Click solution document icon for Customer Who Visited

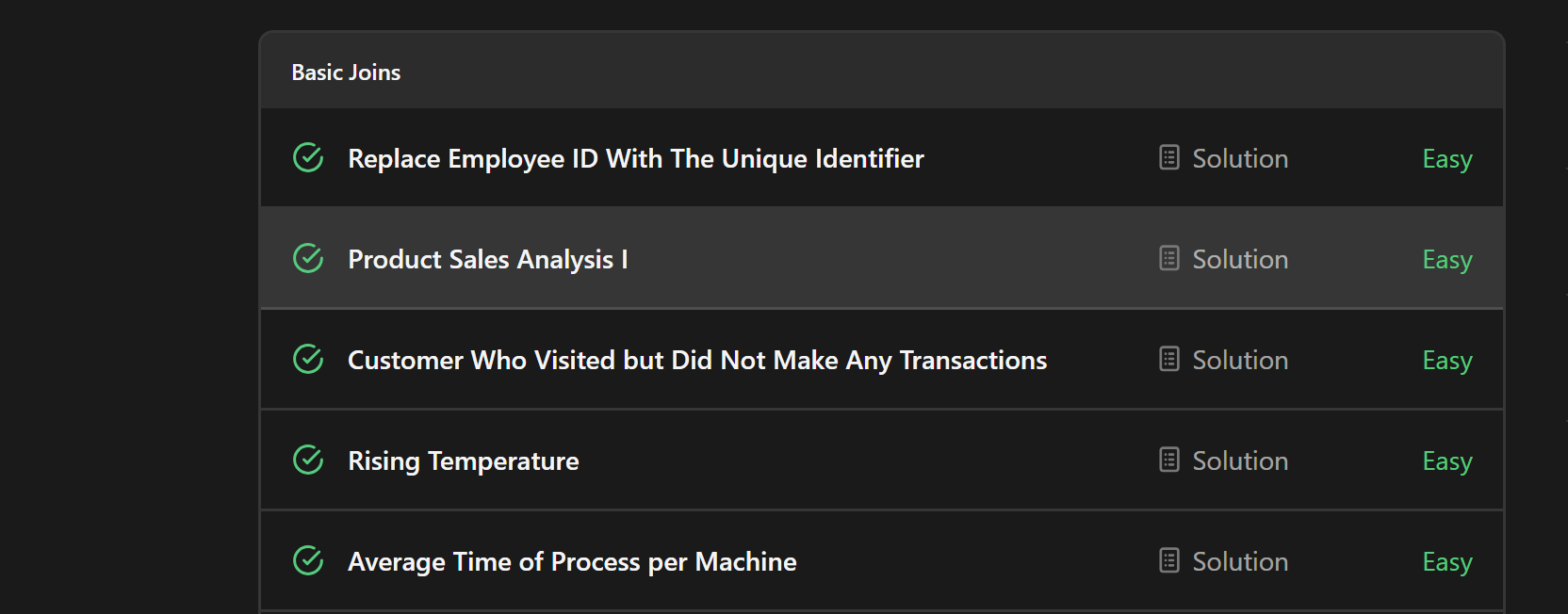pyautogui.click(x=1169, y=359)
